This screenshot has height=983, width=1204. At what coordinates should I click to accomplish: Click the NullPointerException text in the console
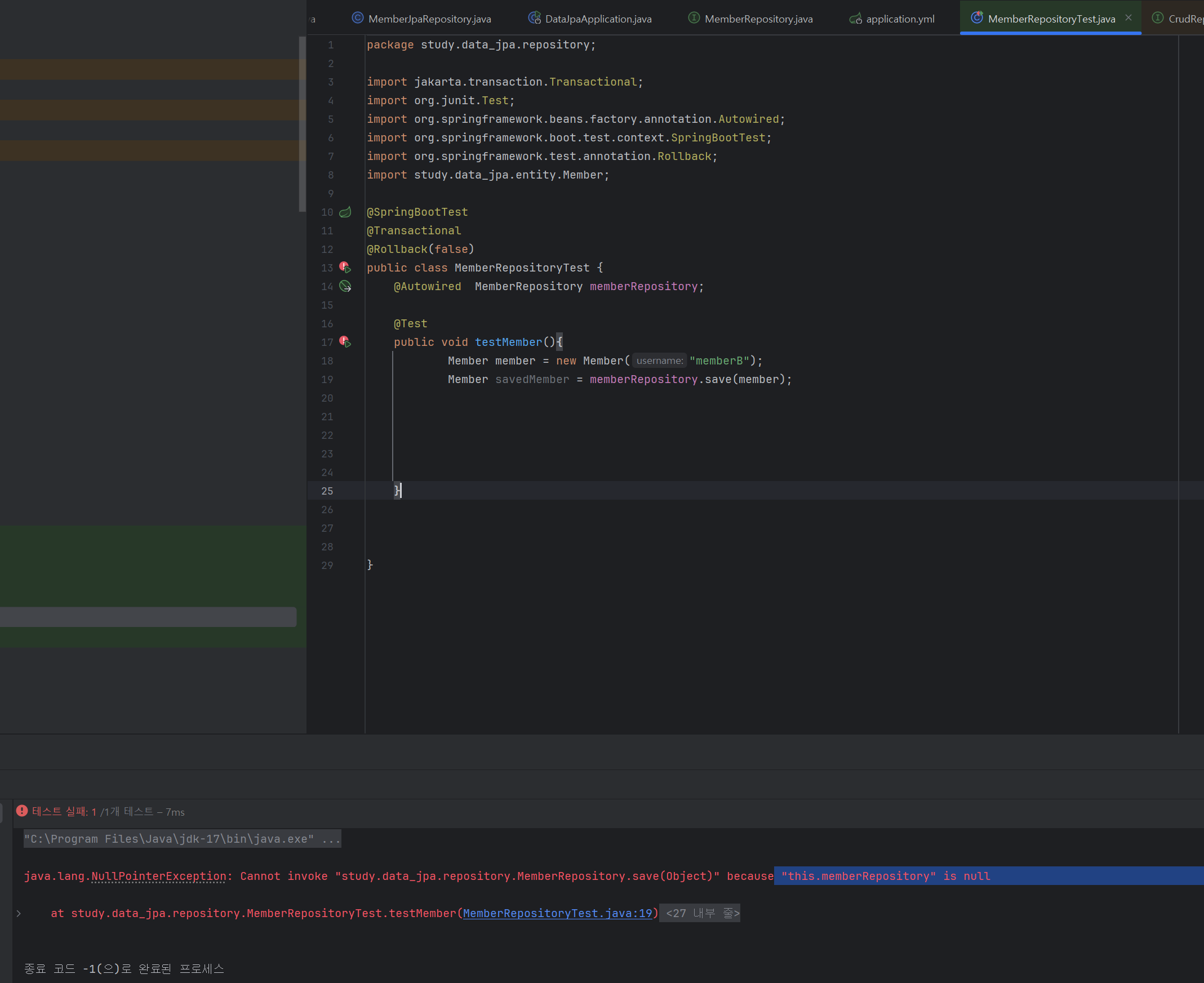(158, 876)
